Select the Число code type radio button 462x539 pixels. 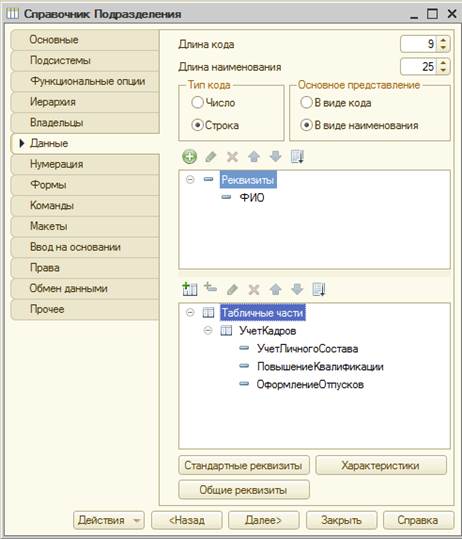tap(197, 102)
